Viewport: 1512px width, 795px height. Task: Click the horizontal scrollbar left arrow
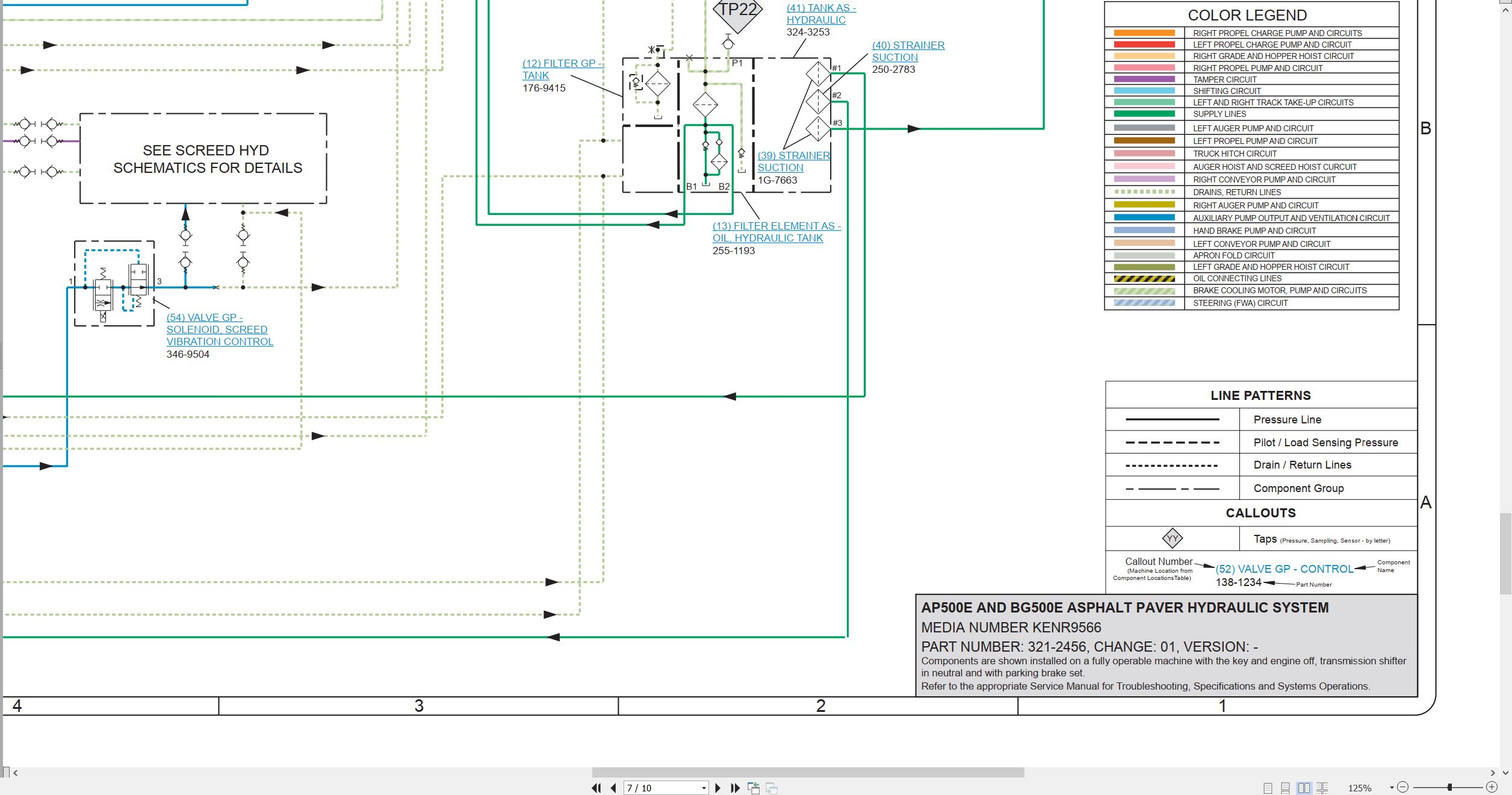click(x=16, y=773)
